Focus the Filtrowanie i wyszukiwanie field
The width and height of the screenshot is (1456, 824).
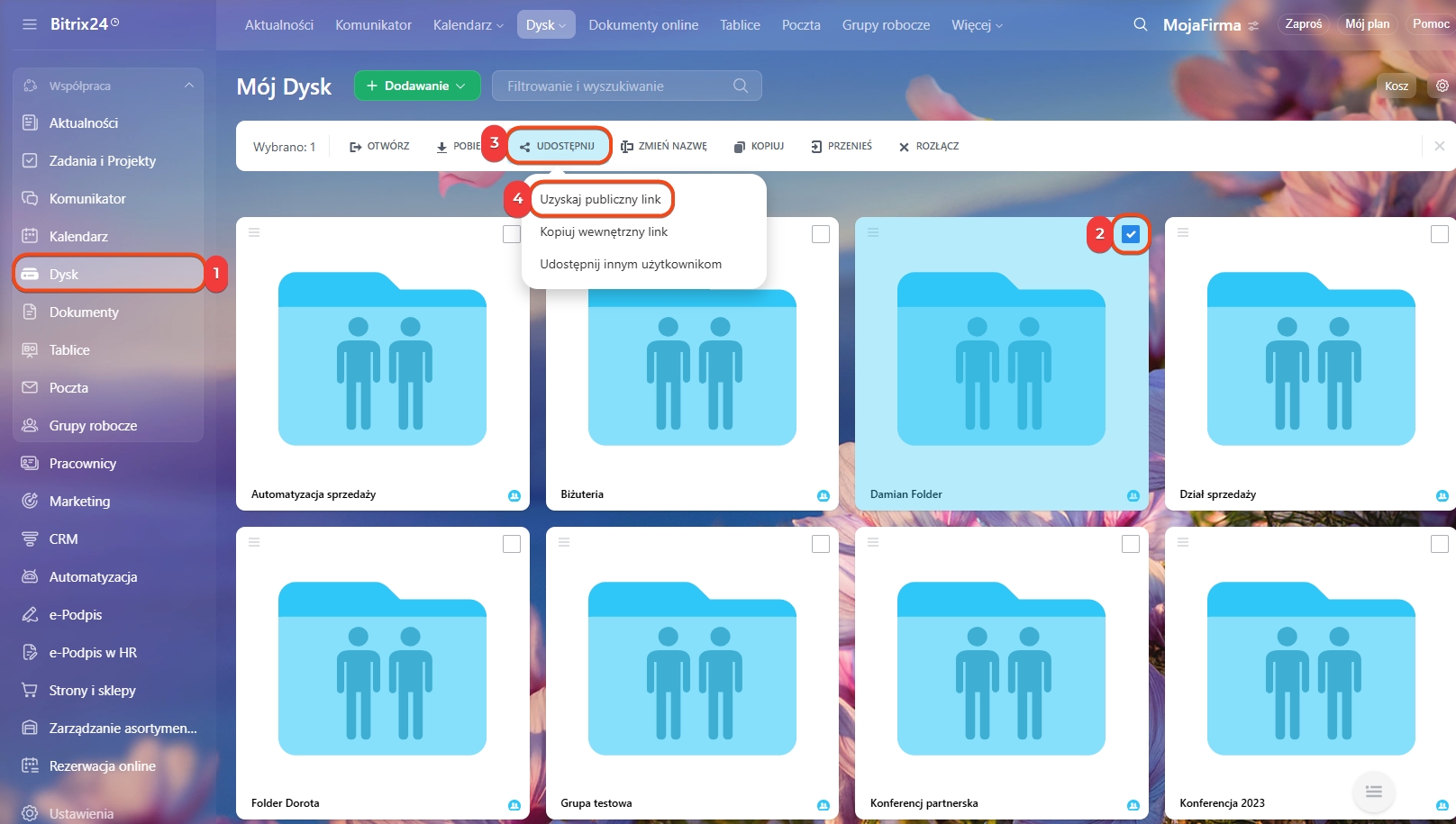point(627,86)
